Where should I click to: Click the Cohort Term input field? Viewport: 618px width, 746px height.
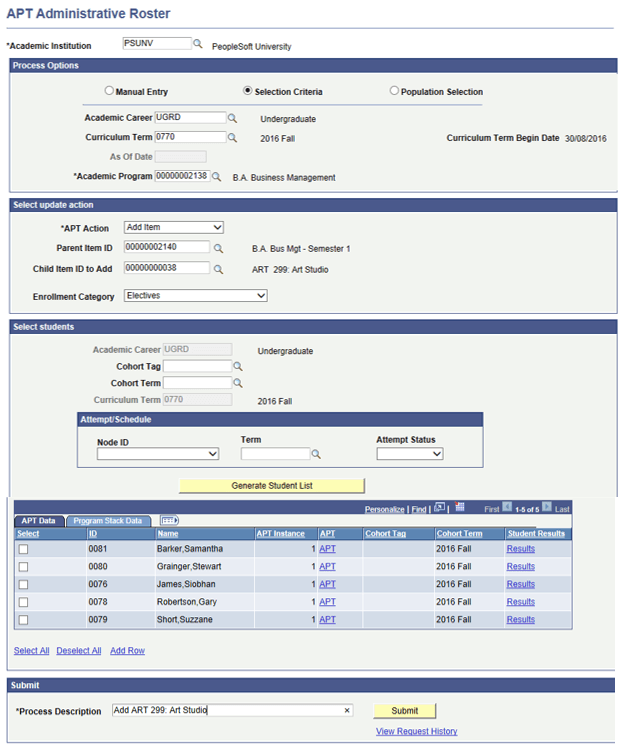click(197, 383)
